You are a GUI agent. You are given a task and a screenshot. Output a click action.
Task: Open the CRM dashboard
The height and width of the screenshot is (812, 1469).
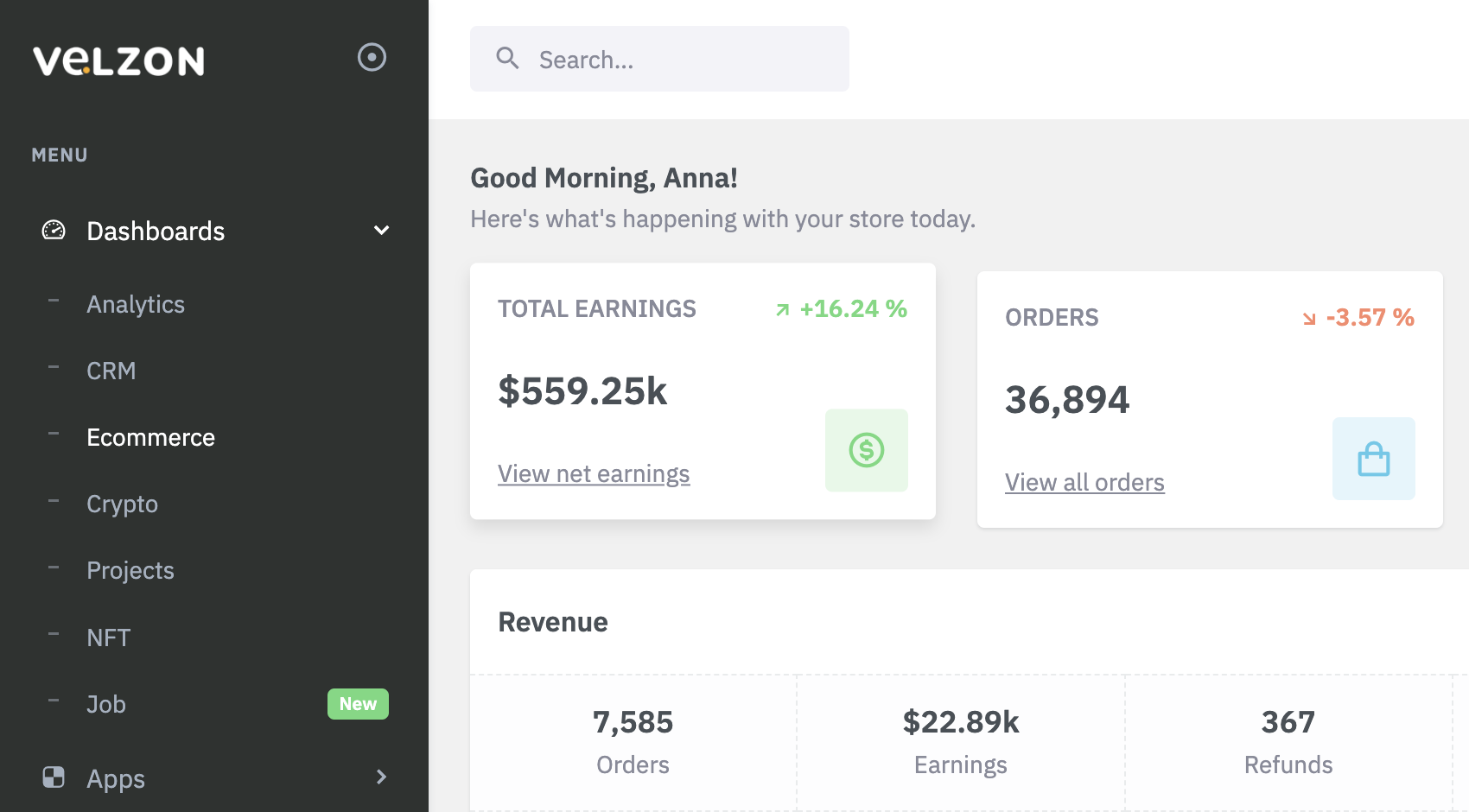[x=111, y=371]
